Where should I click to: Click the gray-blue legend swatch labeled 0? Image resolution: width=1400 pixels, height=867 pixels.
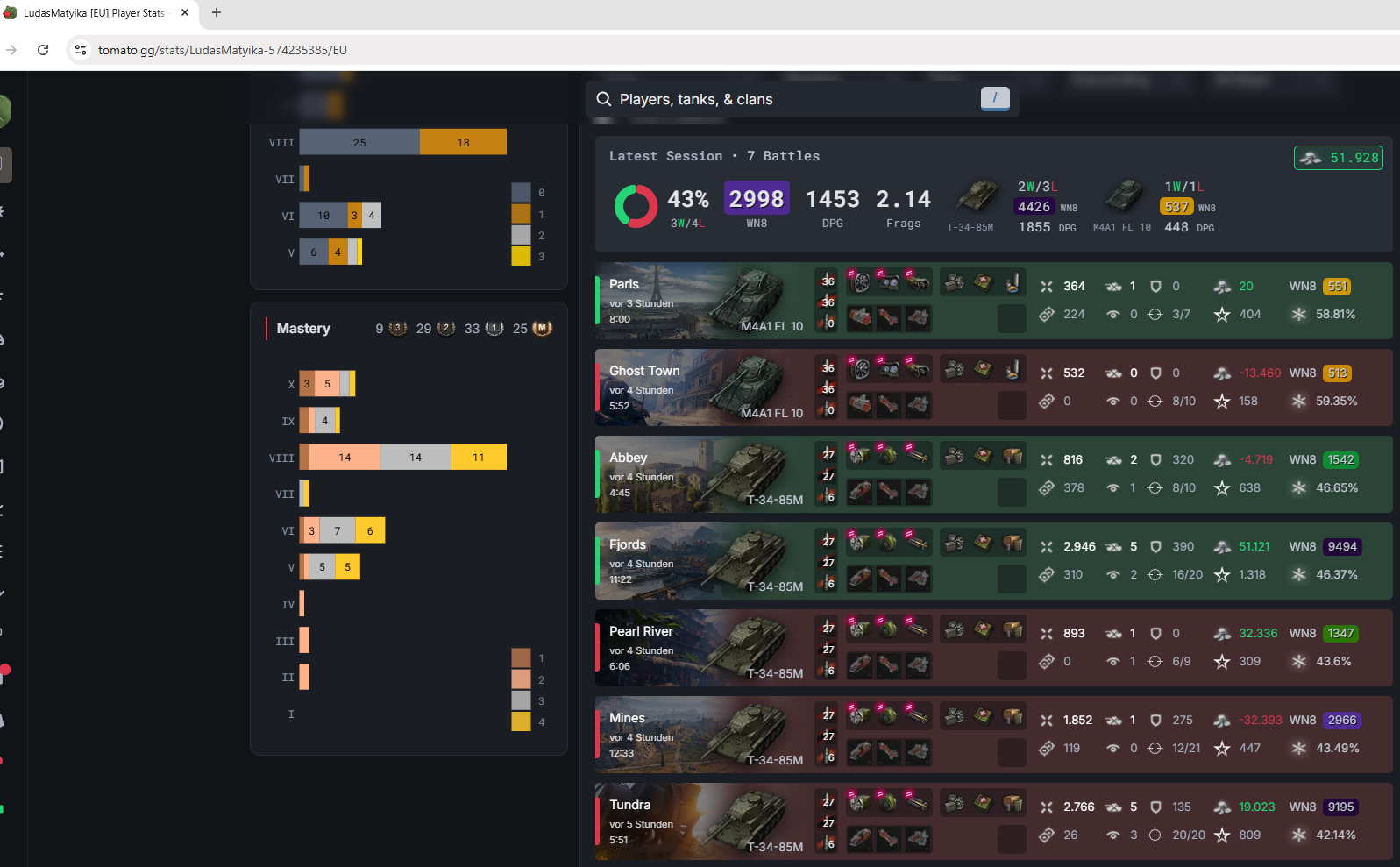[x=521, y=193]
